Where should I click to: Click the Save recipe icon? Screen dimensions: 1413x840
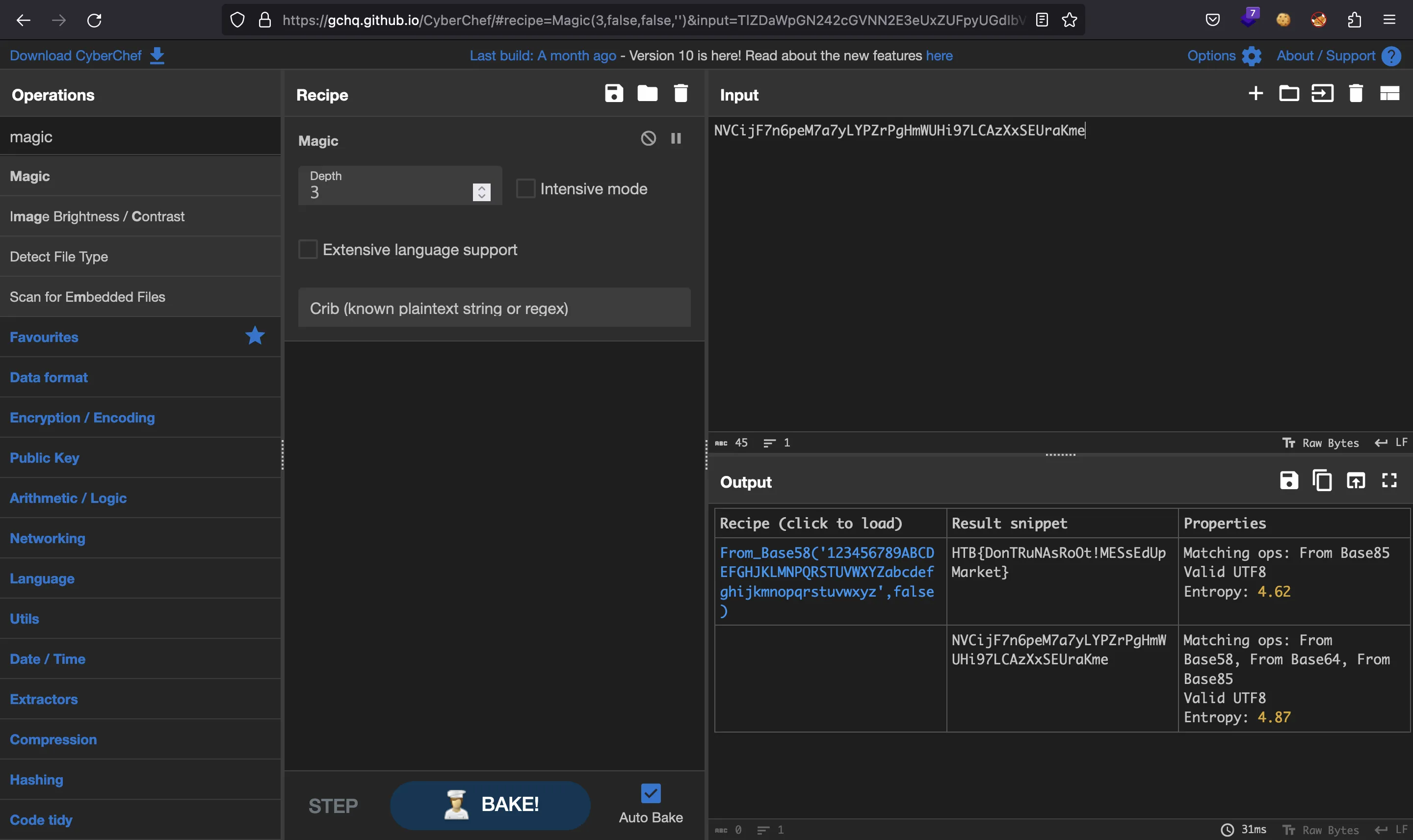tap(613, 93)
